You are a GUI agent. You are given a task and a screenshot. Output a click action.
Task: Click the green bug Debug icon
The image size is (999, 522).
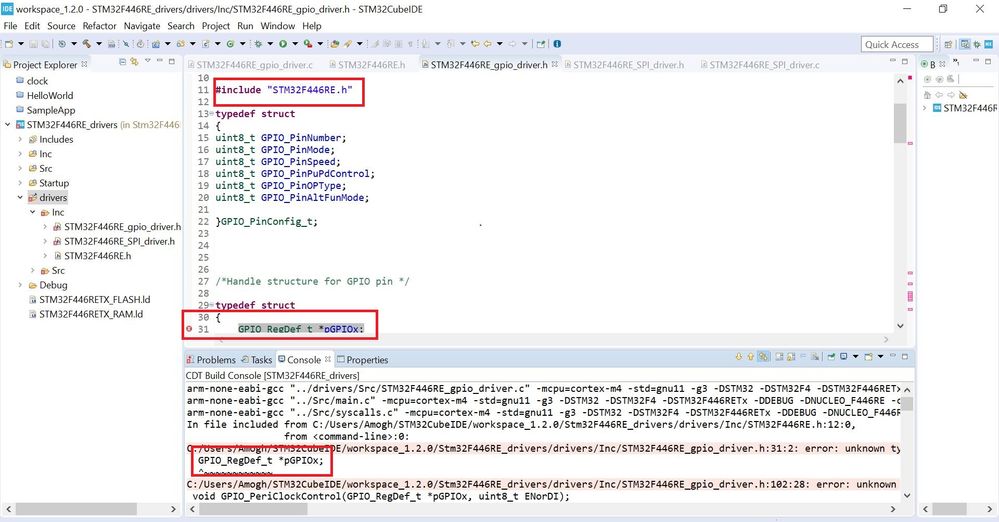[258, 44]
